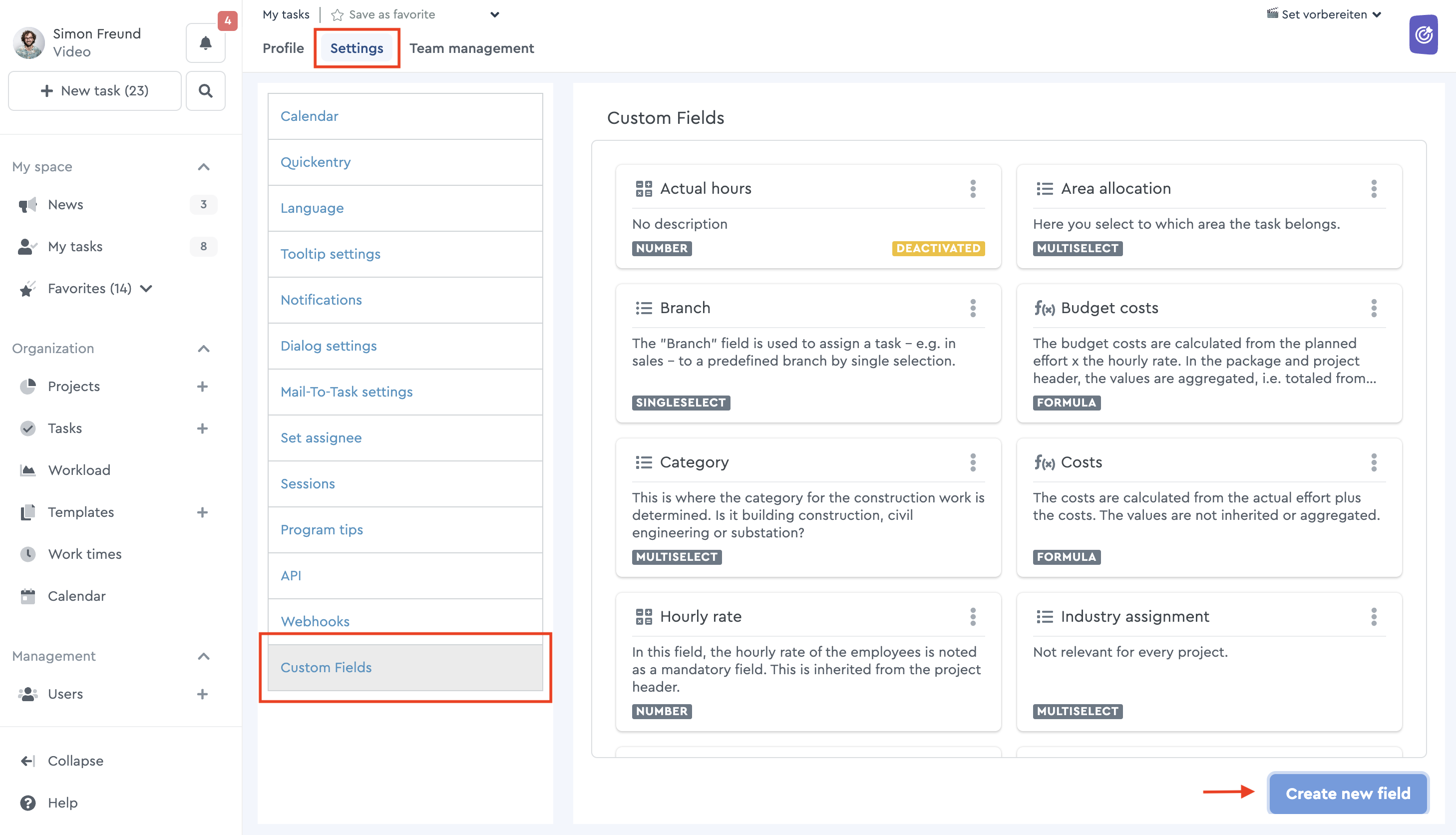The width and height of the screenshot is (1456, 835).
Task: Open Users in the Management section
Action: (65, 694)
